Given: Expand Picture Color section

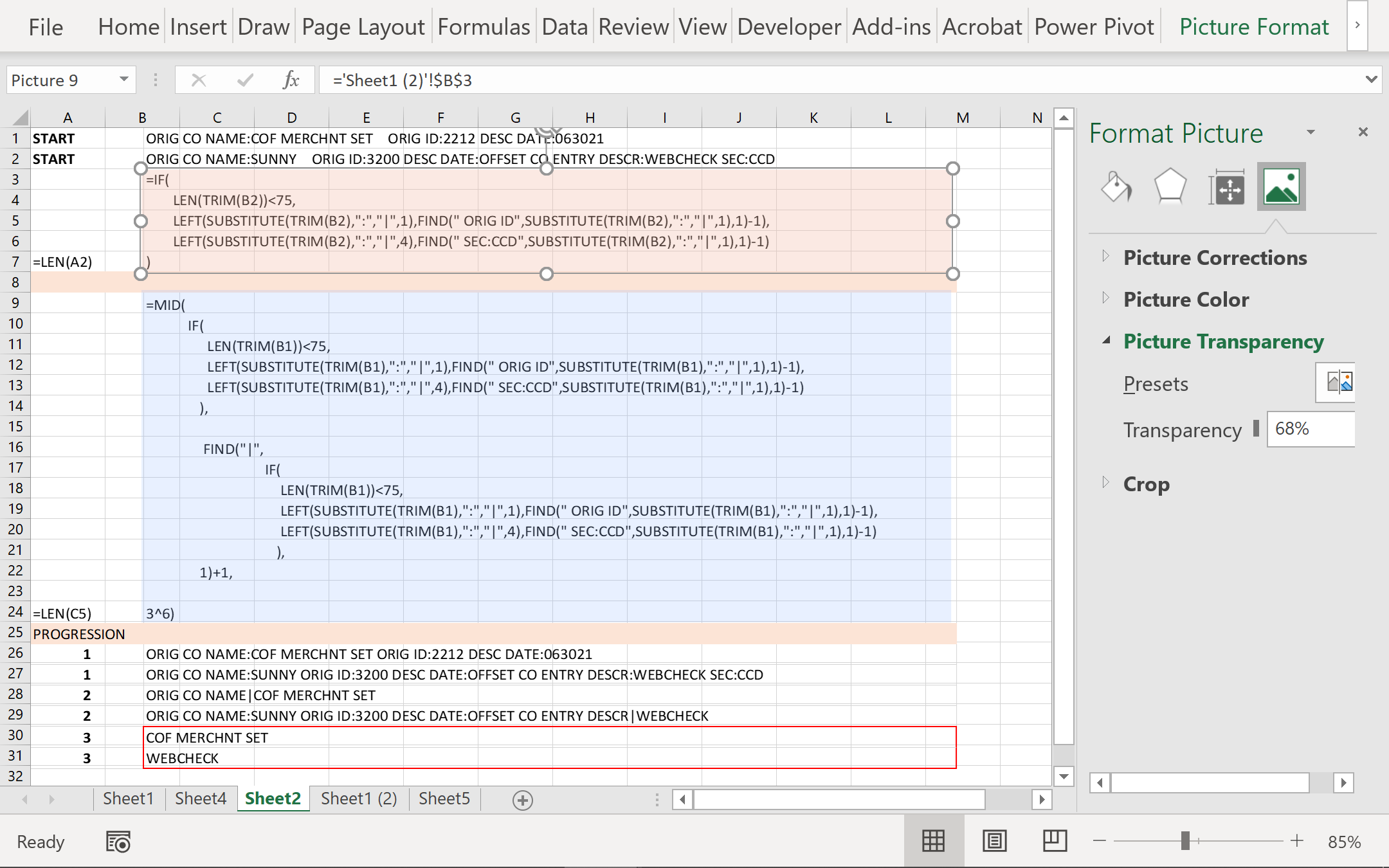Looking at the screenshot, I should tap(1105, 298).
